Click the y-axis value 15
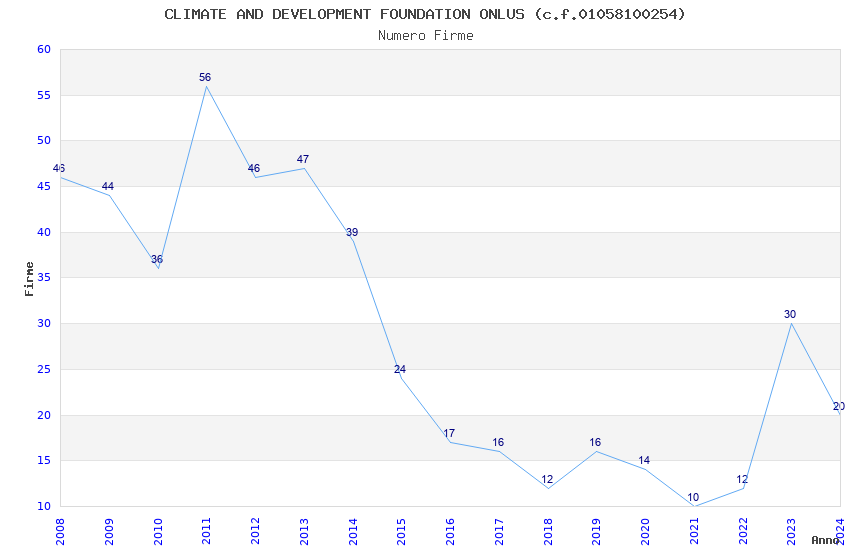The image size is (850, 550). pyautogui.click(x=44, y=461)
